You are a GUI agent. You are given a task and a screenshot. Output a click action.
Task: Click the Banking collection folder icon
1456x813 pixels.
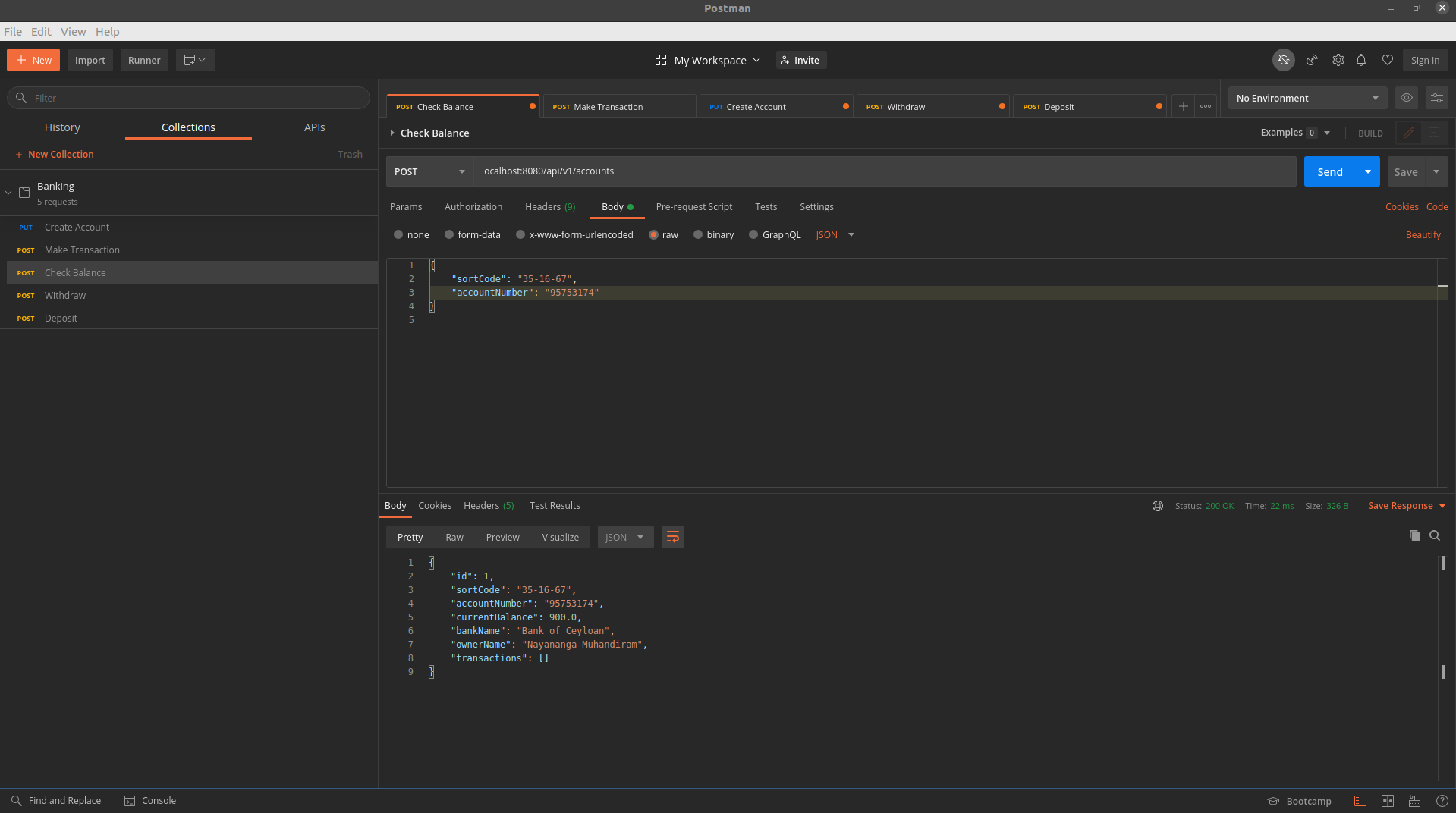tap(24, 193)
